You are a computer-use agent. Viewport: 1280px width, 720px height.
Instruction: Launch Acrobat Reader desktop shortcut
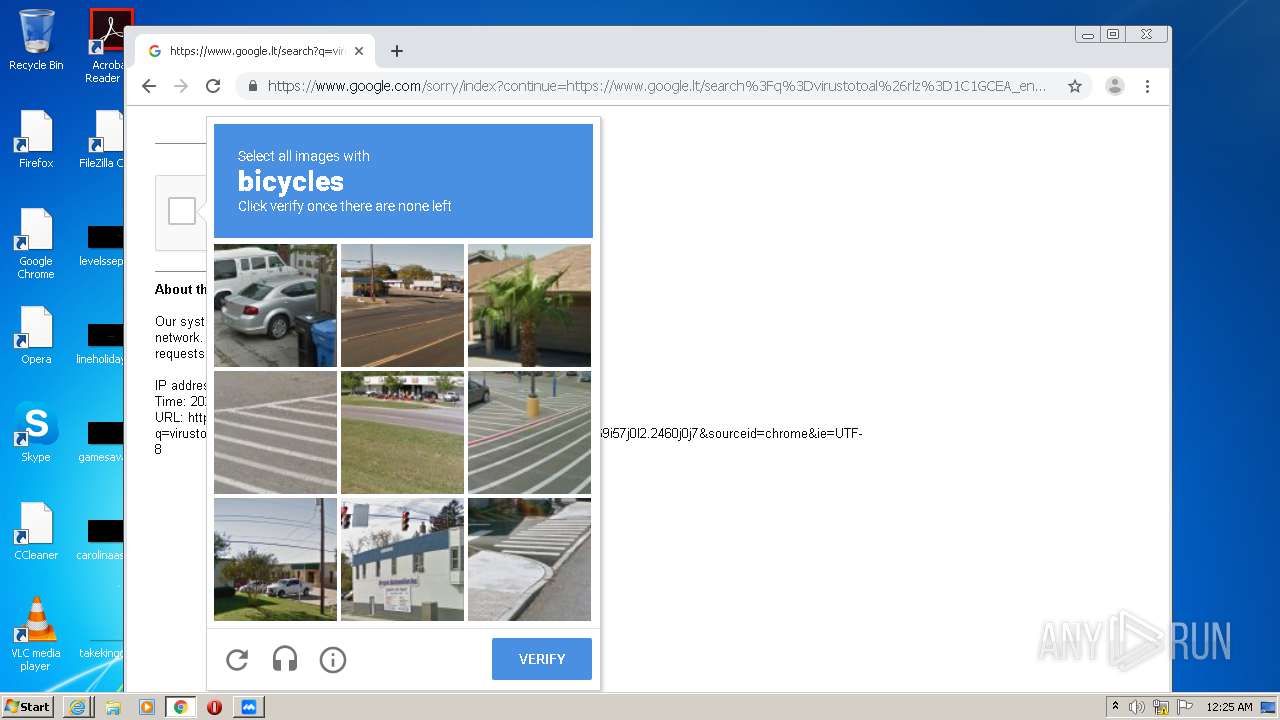(x=106, y=46)
